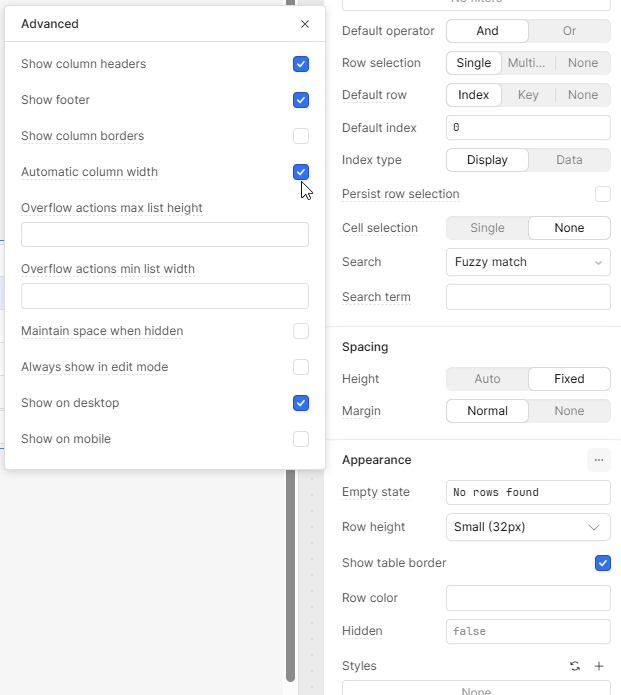This screenshot has height=695, width=621.
Task: Click the Styles reset icon
Action: (574, 666)
